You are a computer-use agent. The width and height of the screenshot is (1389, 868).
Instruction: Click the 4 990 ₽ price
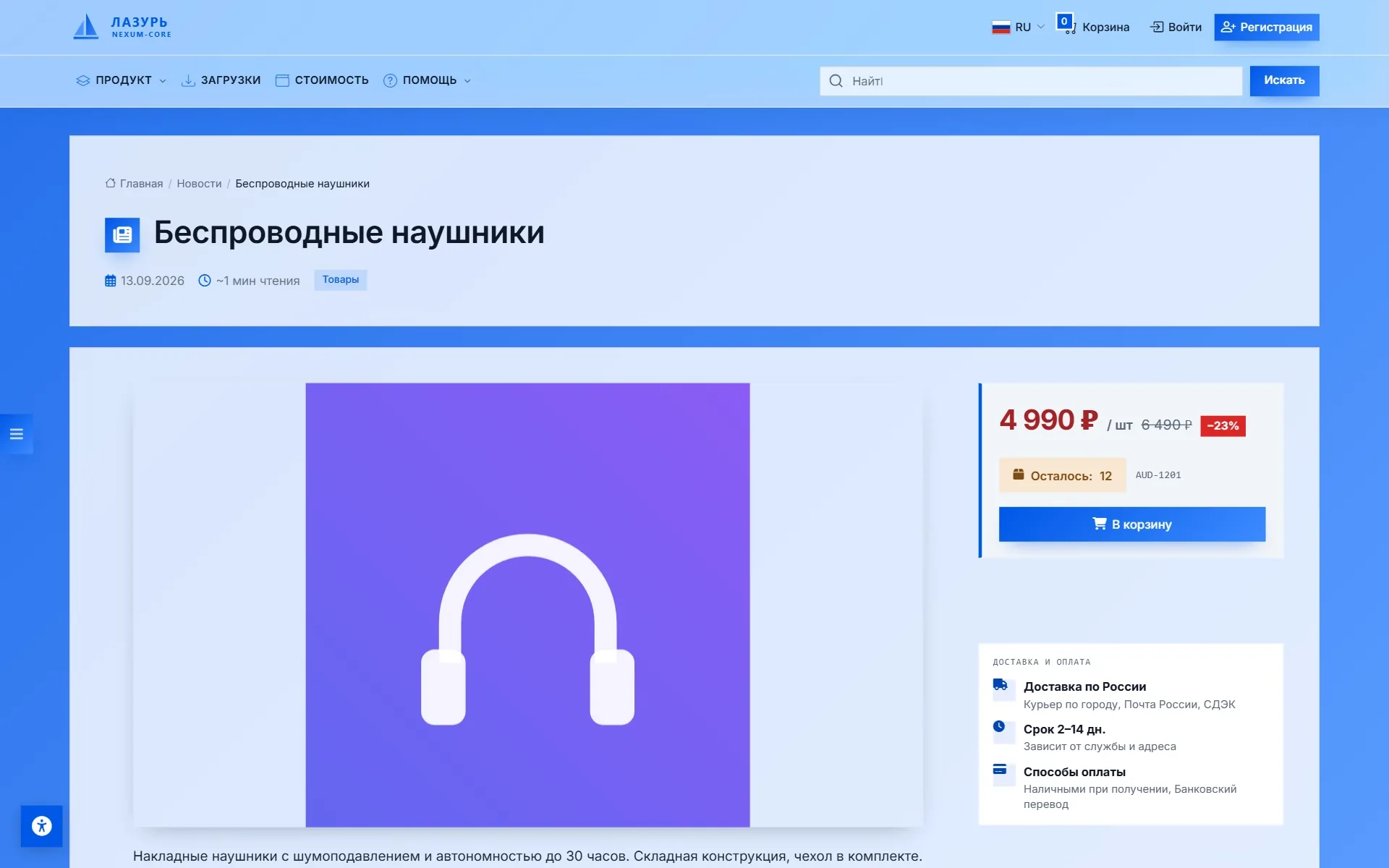tap(1048, 420)
